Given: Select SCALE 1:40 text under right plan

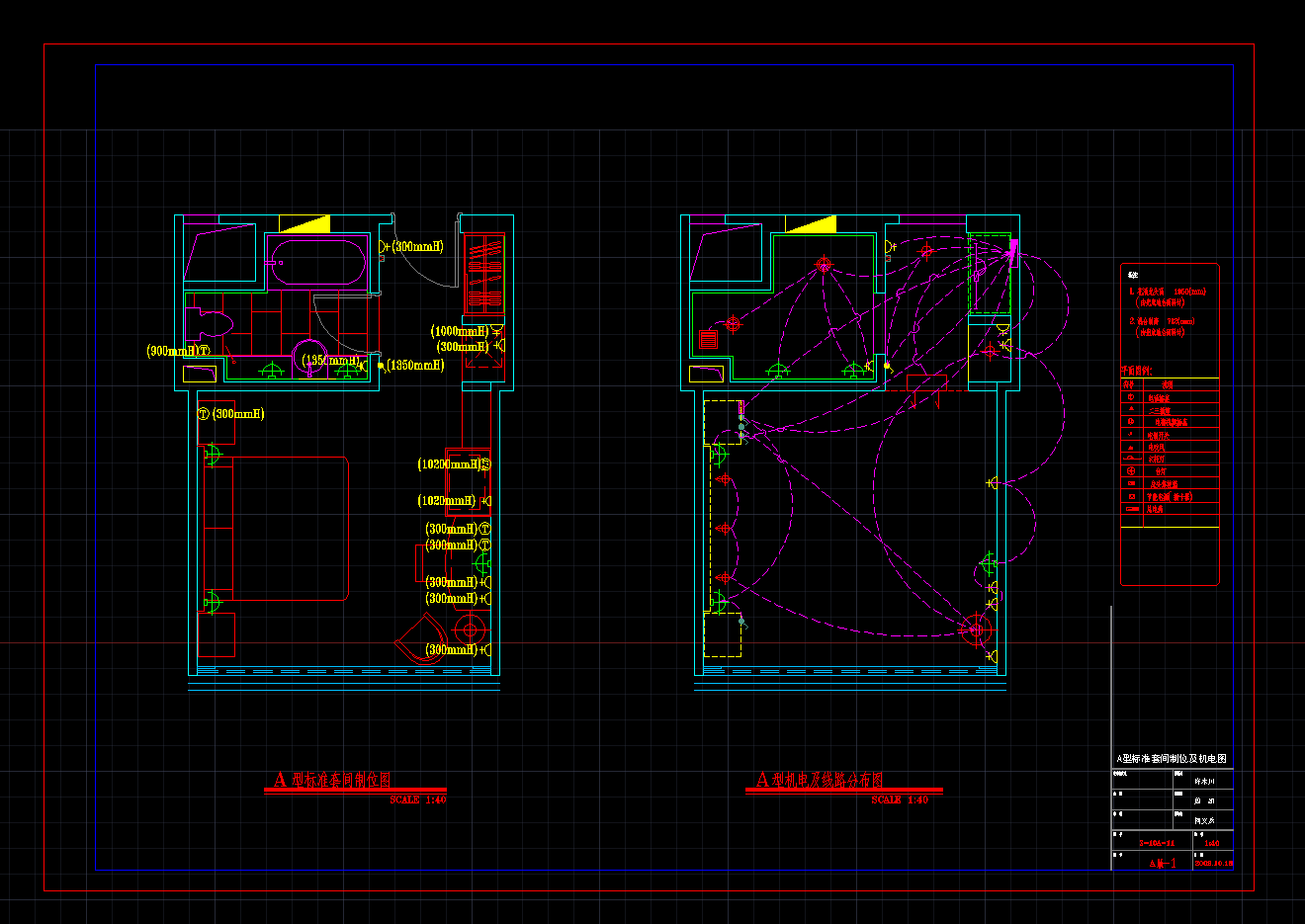Looking at the screenshot, I should click(900, 800).
